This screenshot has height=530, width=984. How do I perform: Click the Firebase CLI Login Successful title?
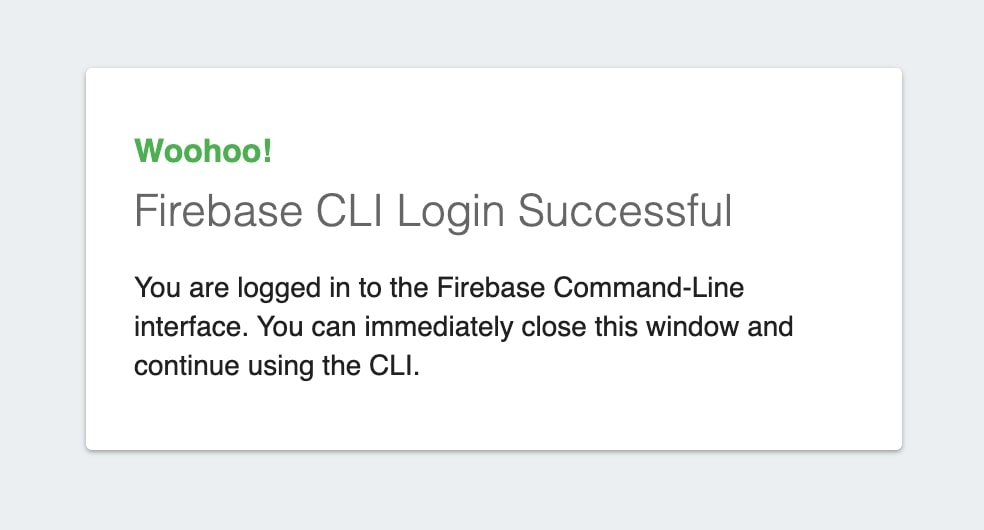tap(433, 212)
